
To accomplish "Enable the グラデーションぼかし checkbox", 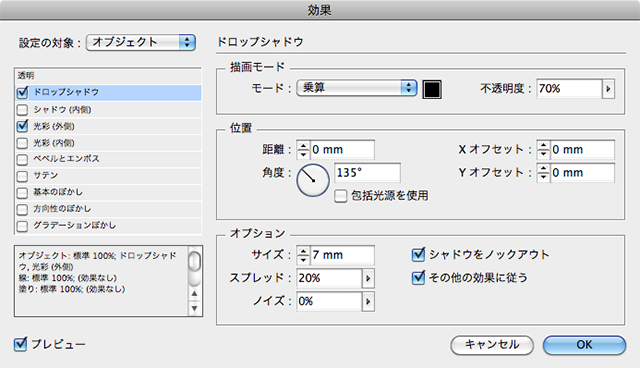I will point(22,226).
